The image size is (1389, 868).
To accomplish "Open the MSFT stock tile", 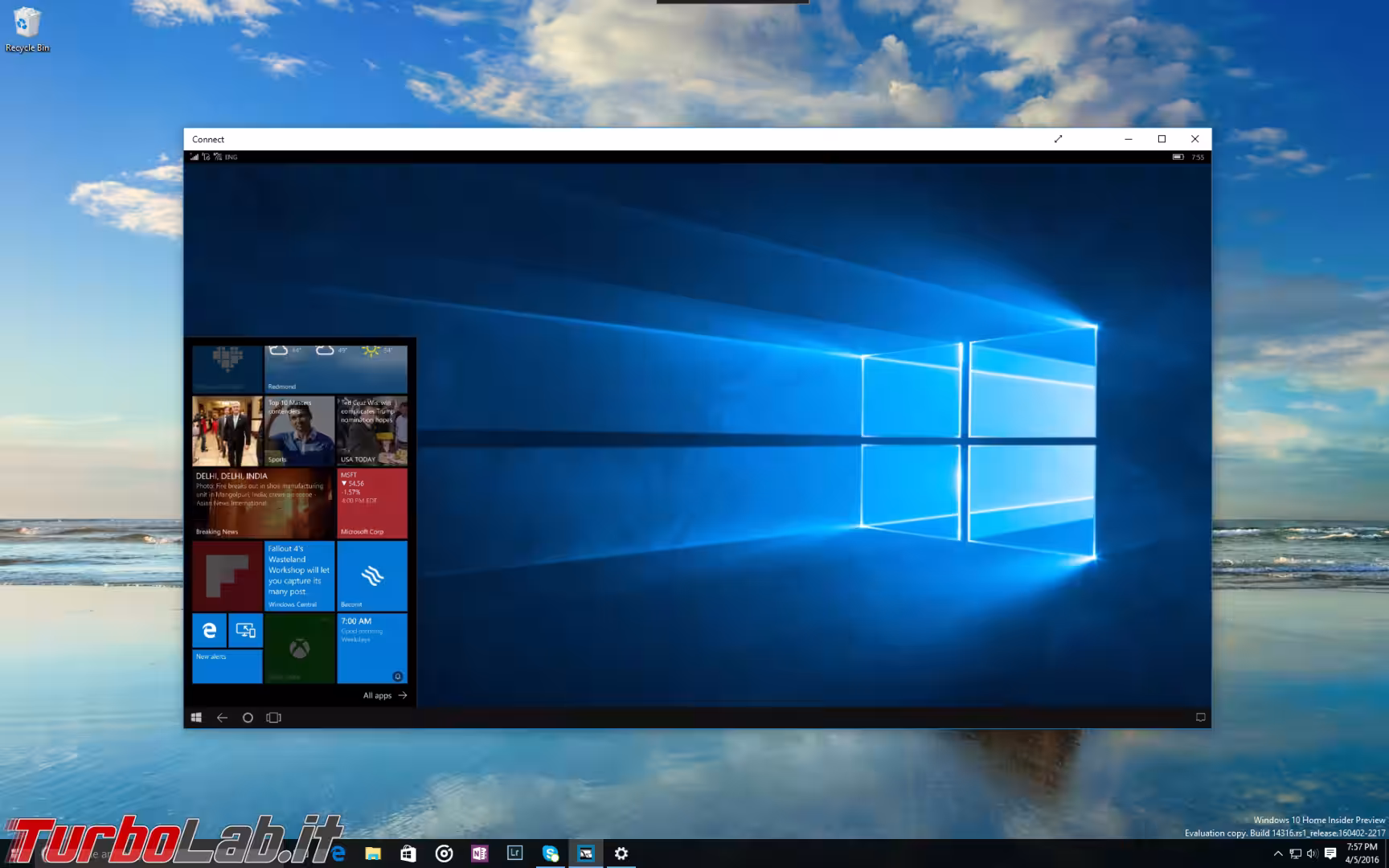I will (371, 503).
